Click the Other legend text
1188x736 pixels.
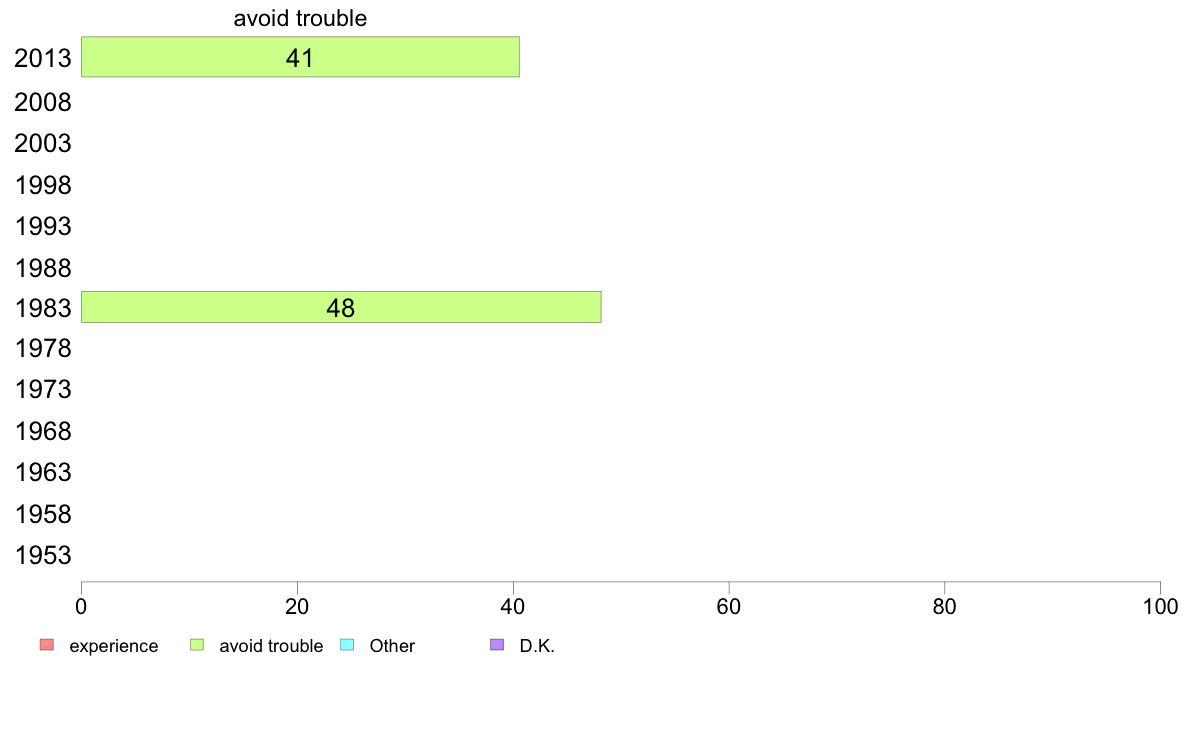point(392,646)
